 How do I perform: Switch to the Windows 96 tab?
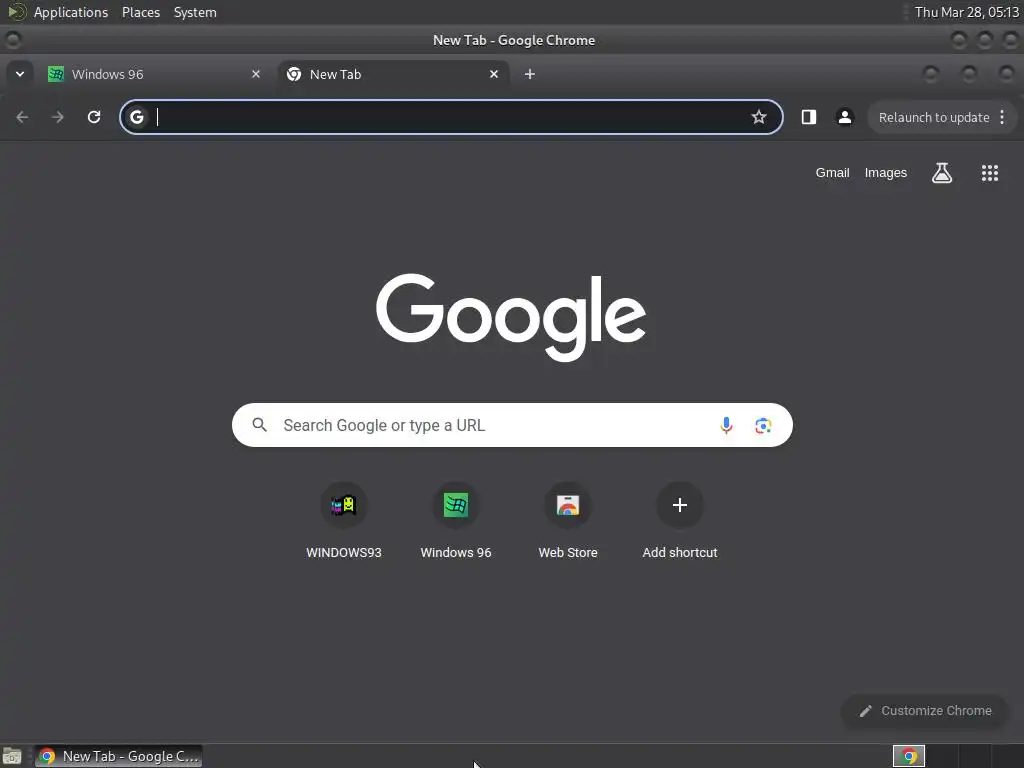pyautogui.click(x=154, y=74)
